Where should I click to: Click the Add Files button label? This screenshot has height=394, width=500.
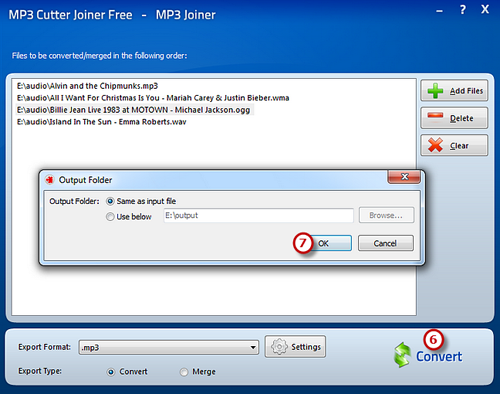click(466, 91)
